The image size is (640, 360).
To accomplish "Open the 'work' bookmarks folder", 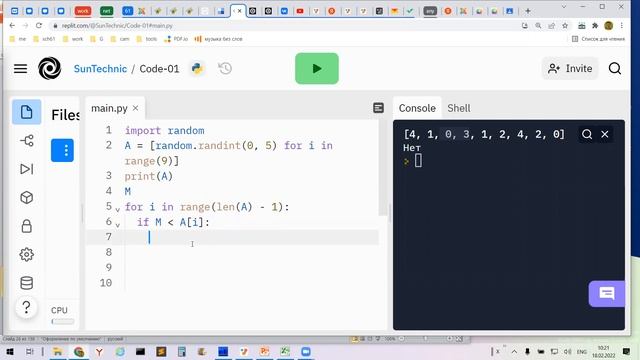I will point(73,39).
